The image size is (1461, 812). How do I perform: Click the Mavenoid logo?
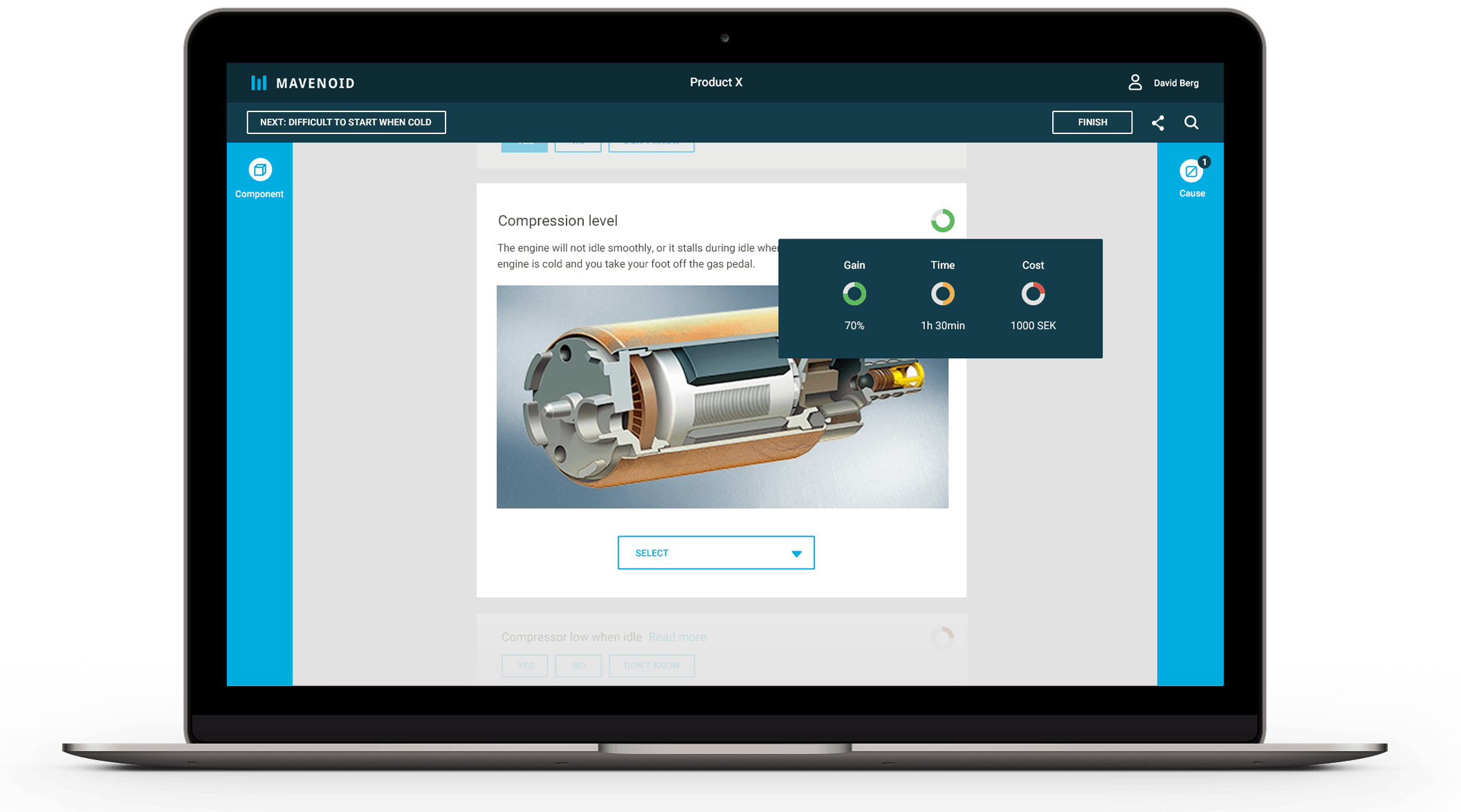click(302, 82)
